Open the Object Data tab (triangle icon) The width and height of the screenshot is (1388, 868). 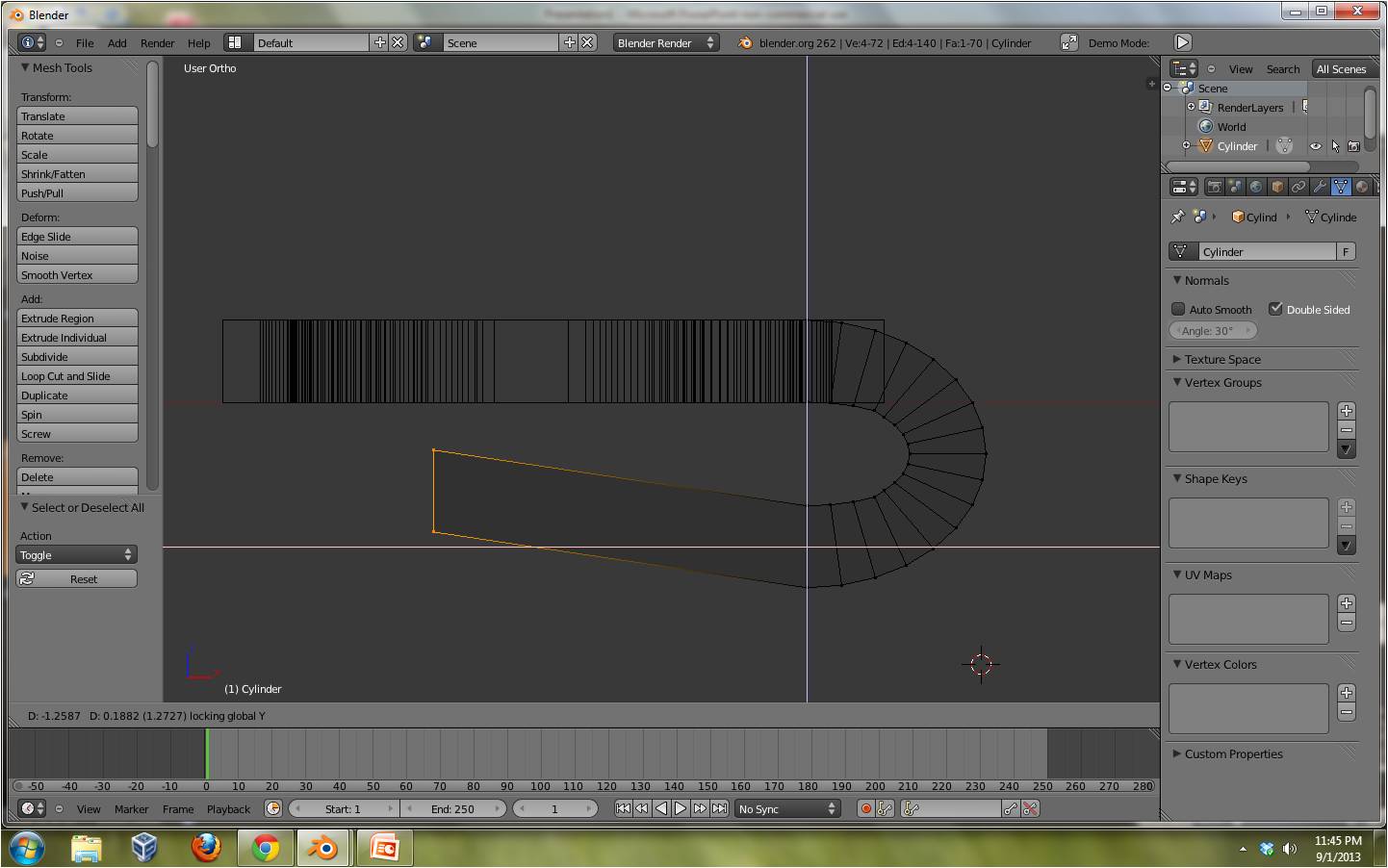(1341, 187)
